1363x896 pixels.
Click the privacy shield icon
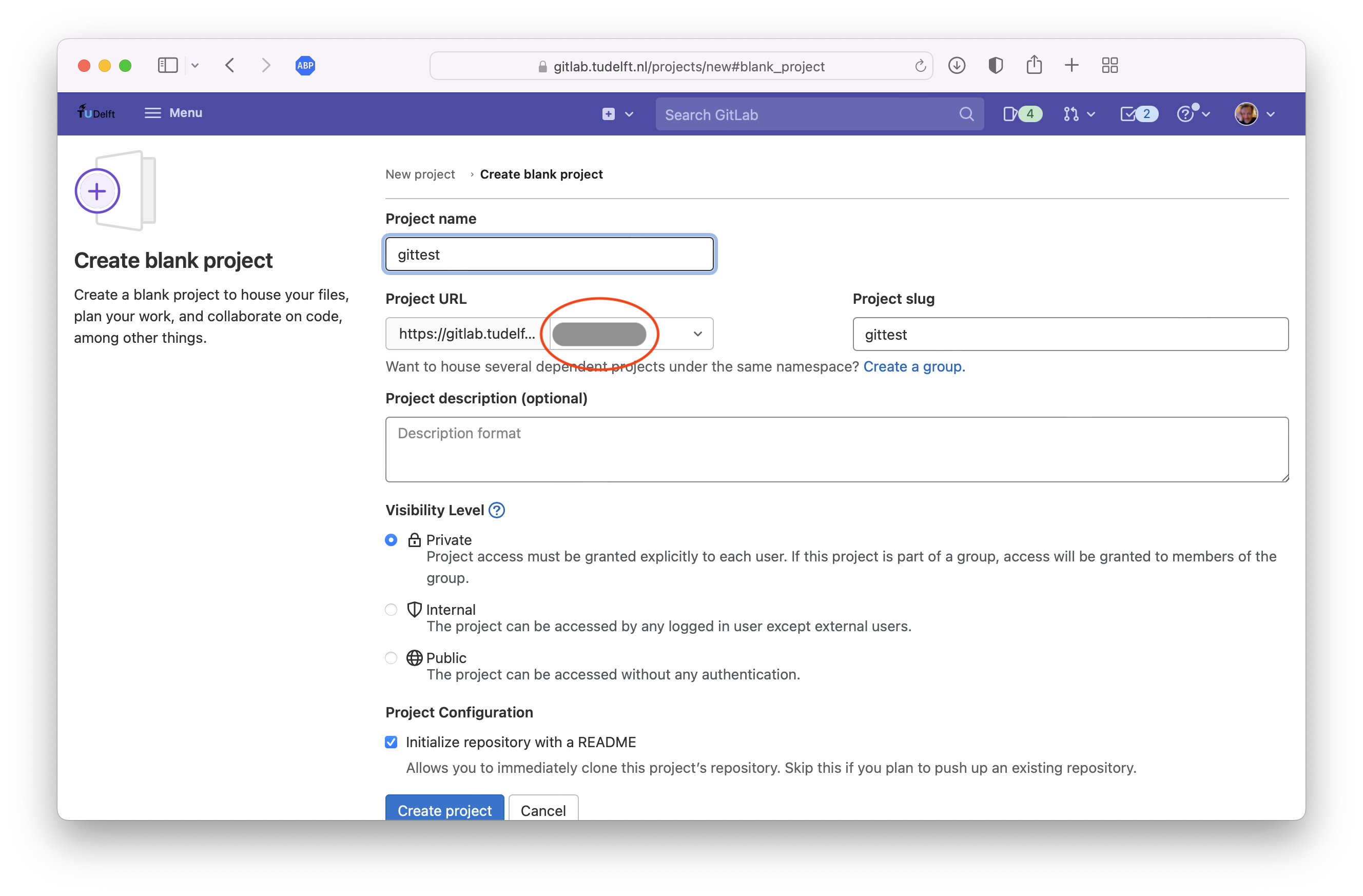coord(996,65)
